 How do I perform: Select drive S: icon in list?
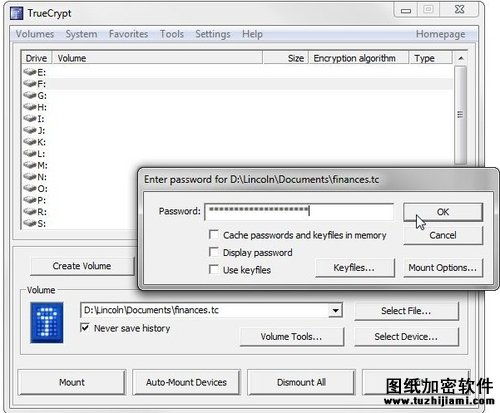pos(30,223)
